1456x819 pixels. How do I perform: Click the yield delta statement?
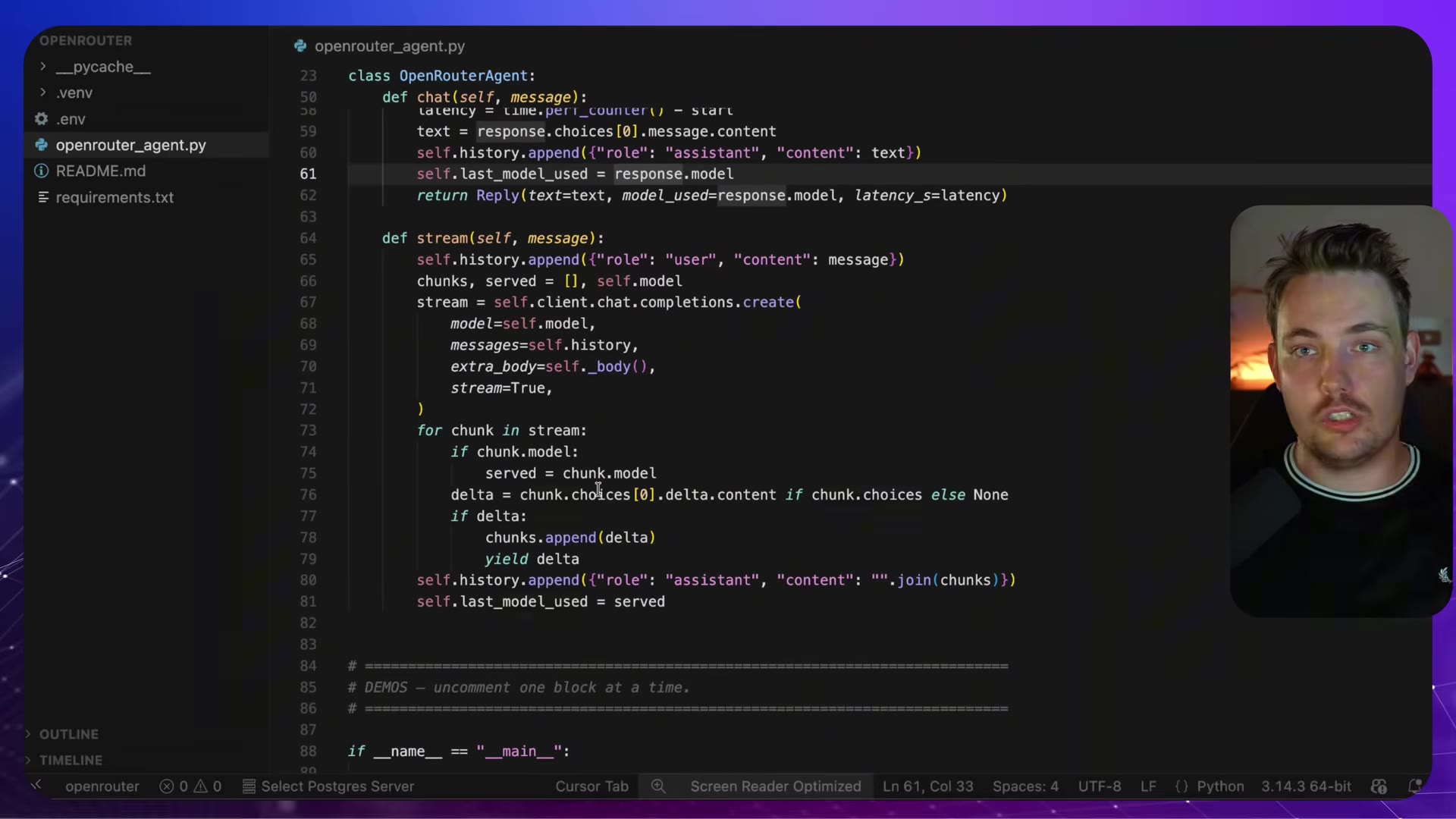(x=532, y=559)
